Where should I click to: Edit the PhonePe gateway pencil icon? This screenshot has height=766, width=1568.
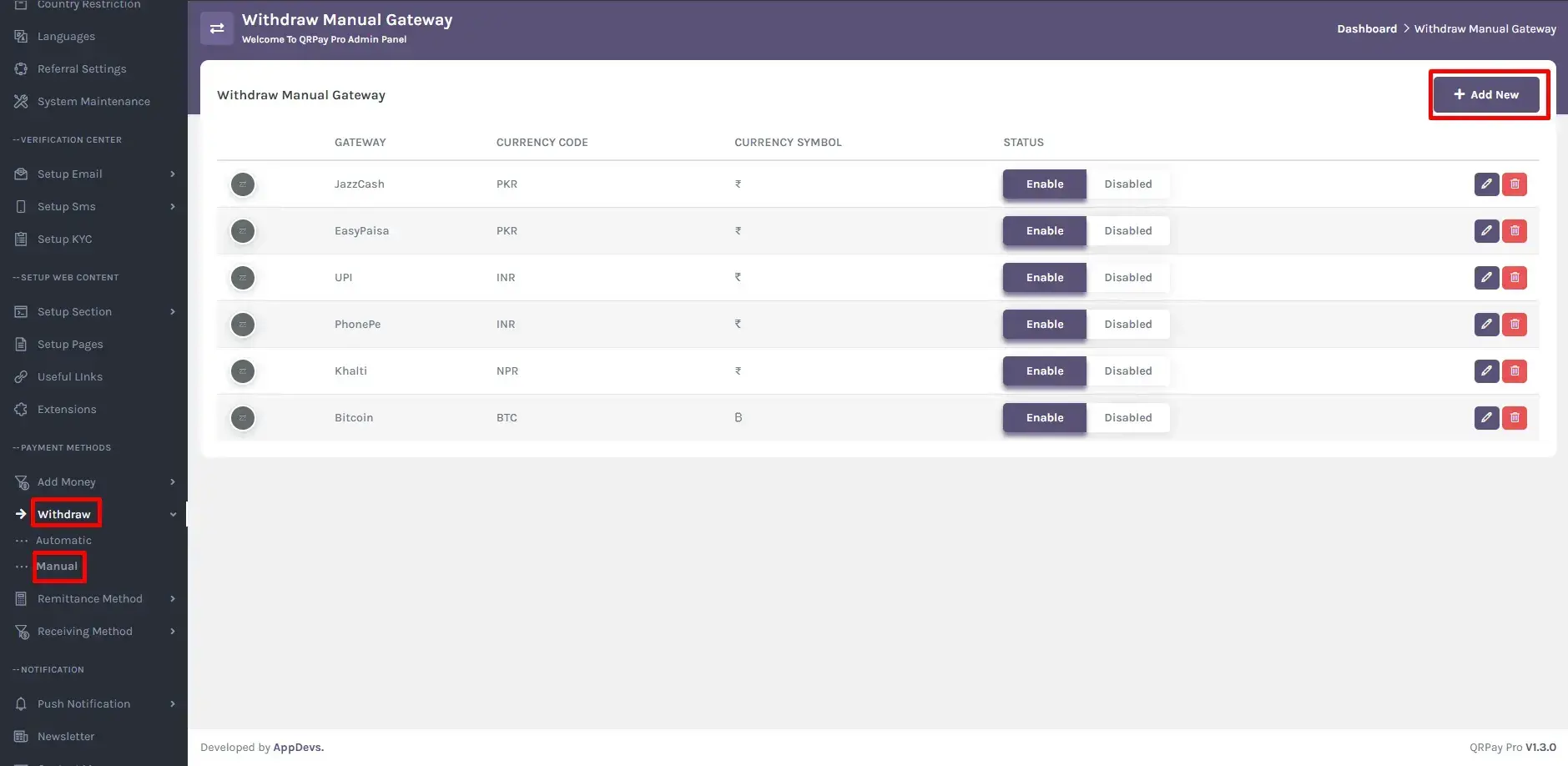click(1486, 325)
